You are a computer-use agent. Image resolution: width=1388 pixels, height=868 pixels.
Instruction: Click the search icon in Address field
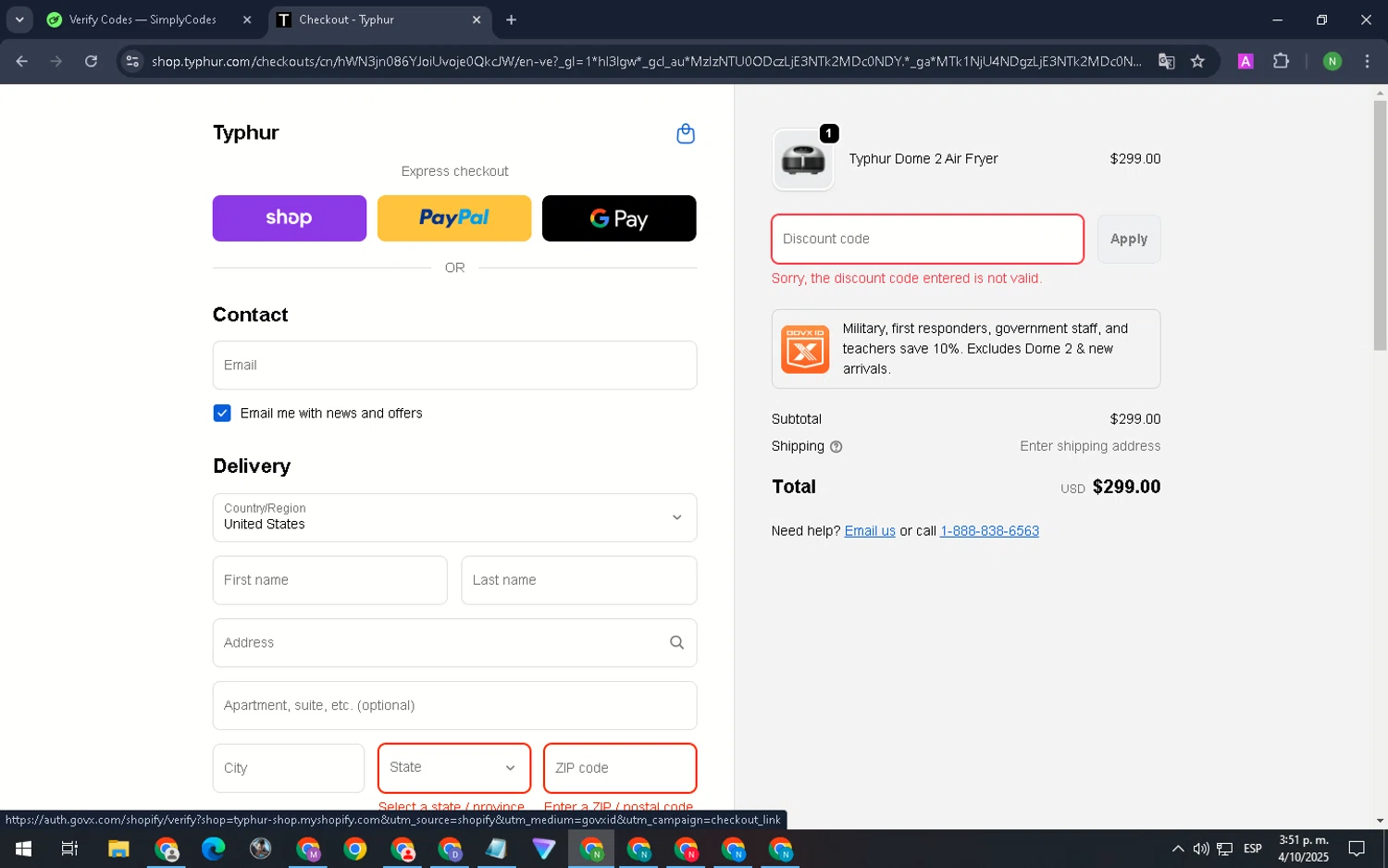click(x=676, y=642)
